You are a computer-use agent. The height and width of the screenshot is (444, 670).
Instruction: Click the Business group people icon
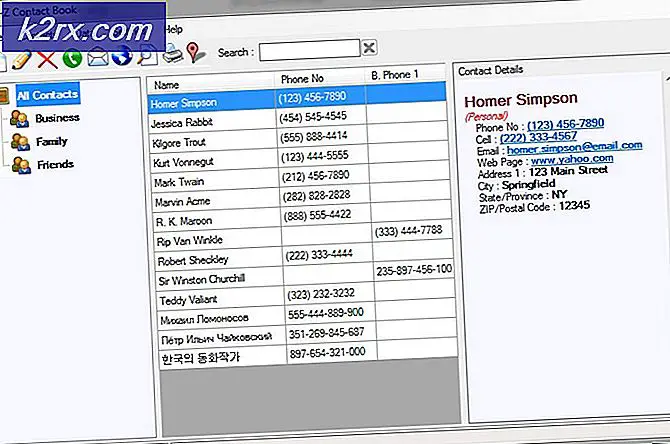pos(20,119)
